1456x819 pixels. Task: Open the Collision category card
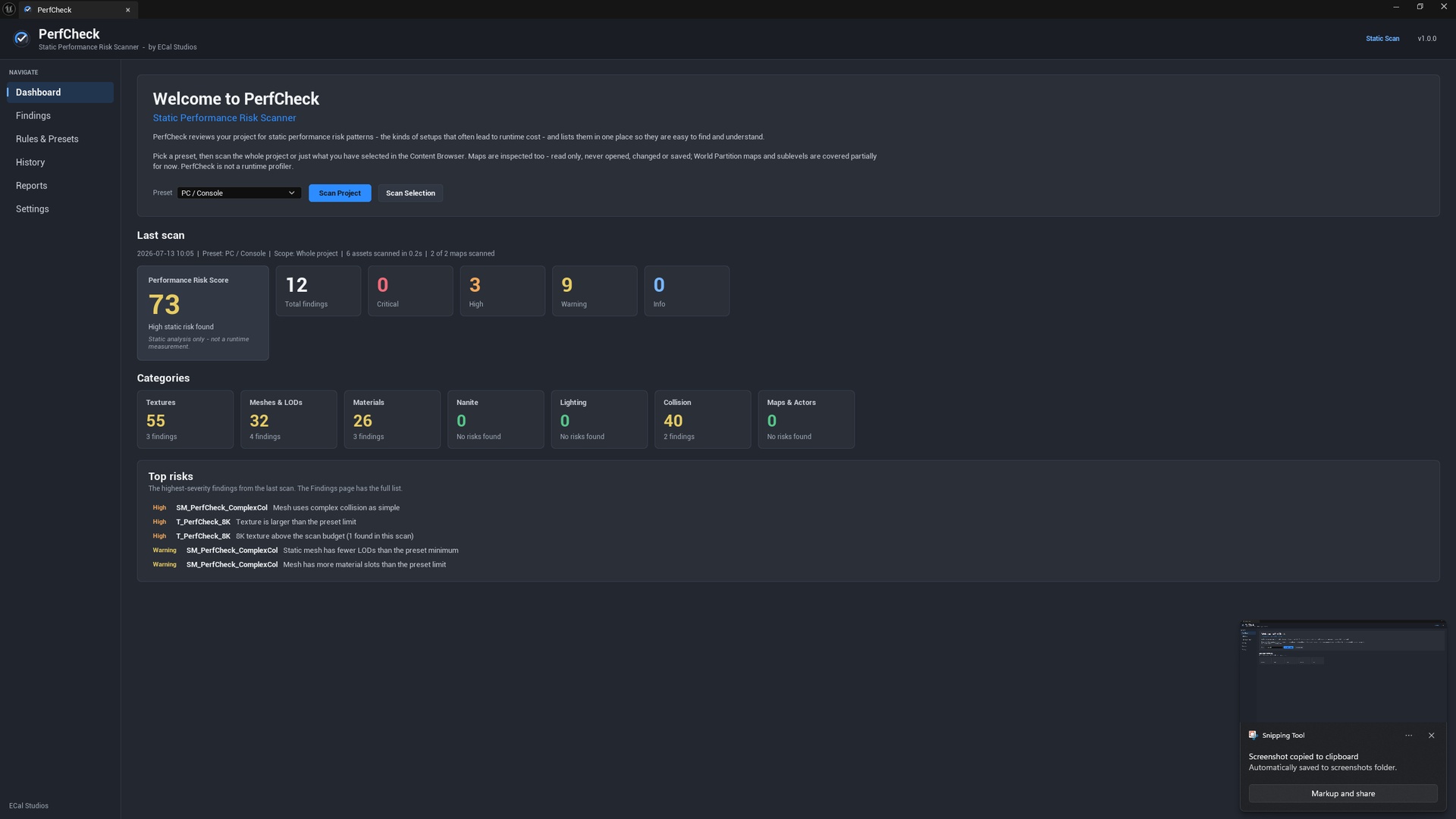pyautogui.click(x=703, y=419)
